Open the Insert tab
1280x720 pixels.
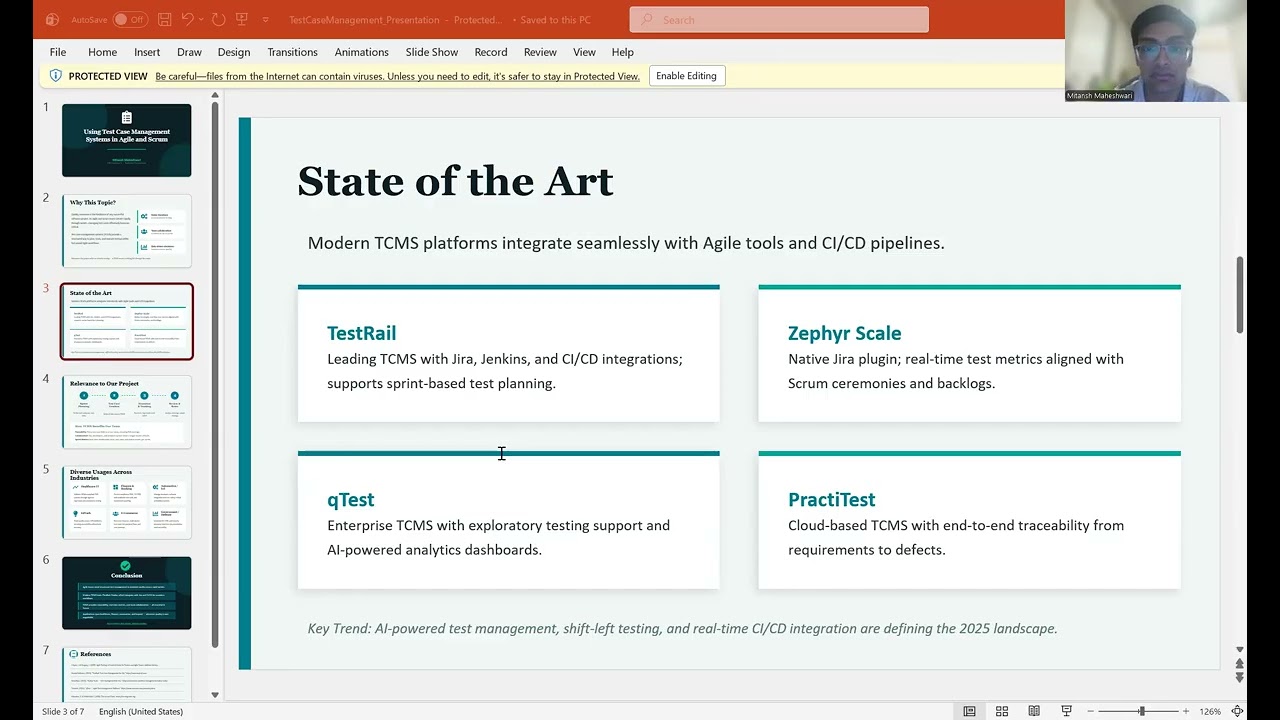(x=147, y=52)
